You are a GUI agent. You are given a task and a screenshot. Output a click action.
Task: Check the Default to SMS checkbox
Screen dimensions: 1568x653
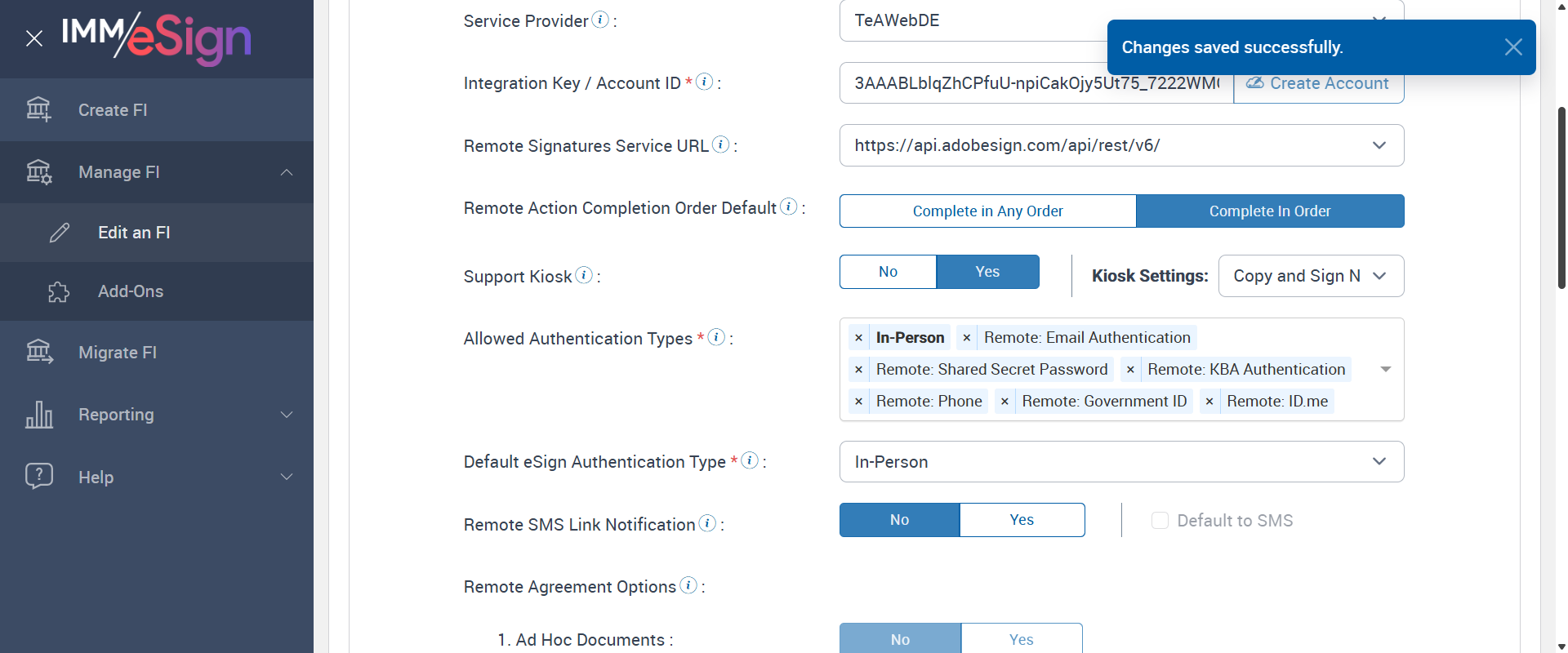coord(1160,521)
